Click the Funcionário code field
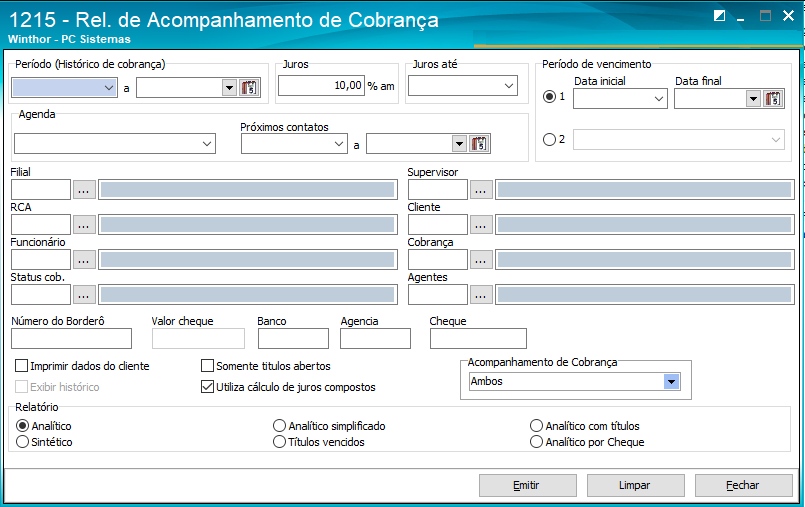 click(x=41, y=260)
